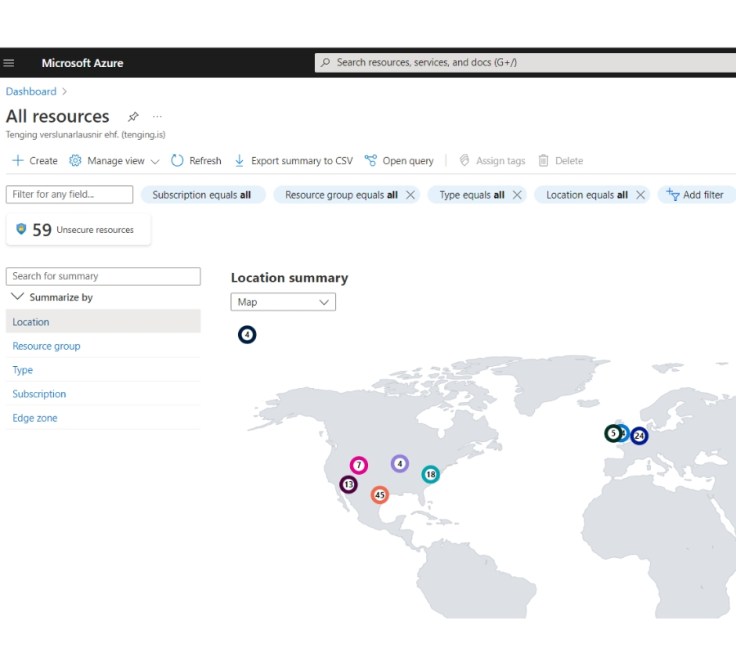This screenshot has width=736, height=670.
Task: Click Open query in toolbar
Action: 399,161
